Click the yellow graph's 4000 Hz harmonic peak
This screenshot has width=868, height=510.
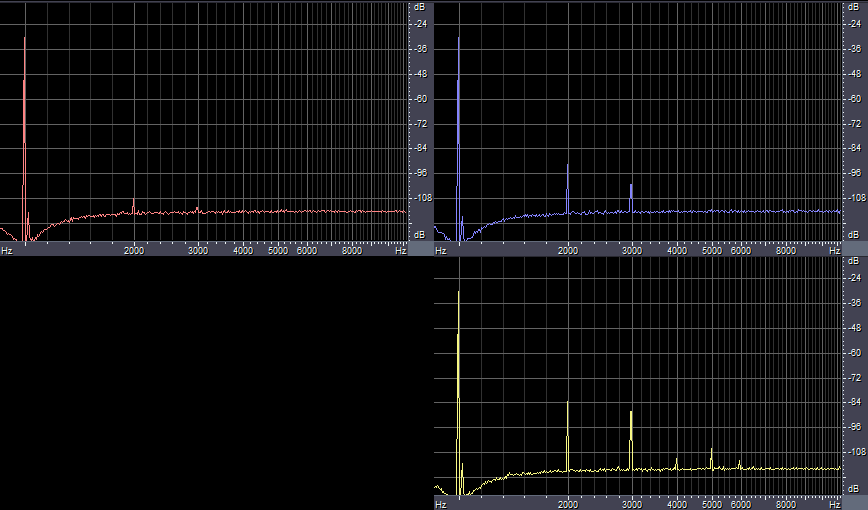(676, 464)
